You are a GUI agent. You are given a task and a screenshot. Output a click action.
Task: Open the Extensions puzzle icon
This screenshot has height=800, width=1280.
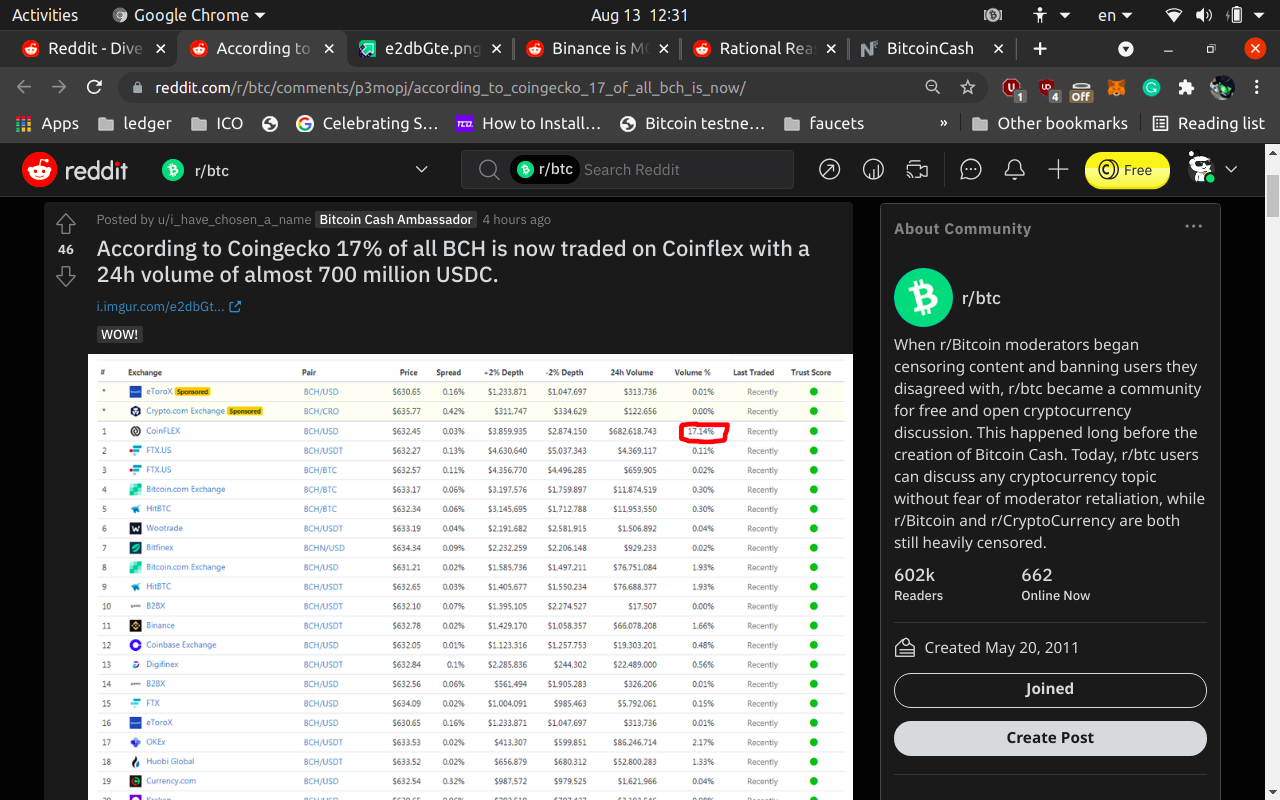[1186, 88]
